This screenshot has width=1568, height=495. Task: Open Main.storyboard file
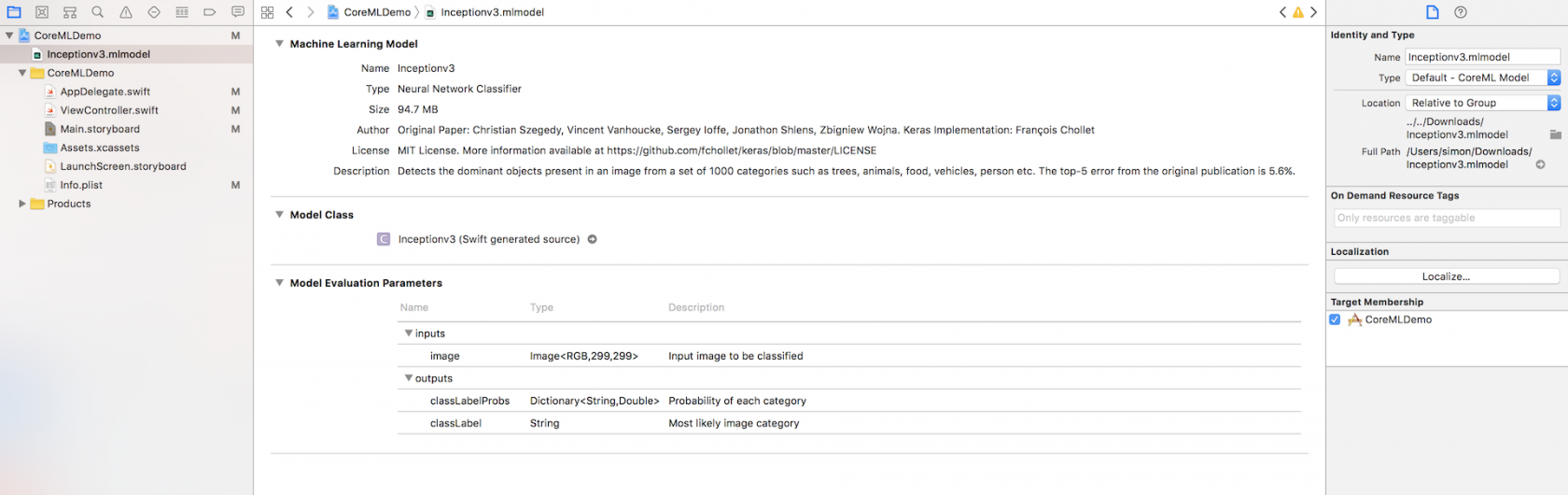coord(100,129)
